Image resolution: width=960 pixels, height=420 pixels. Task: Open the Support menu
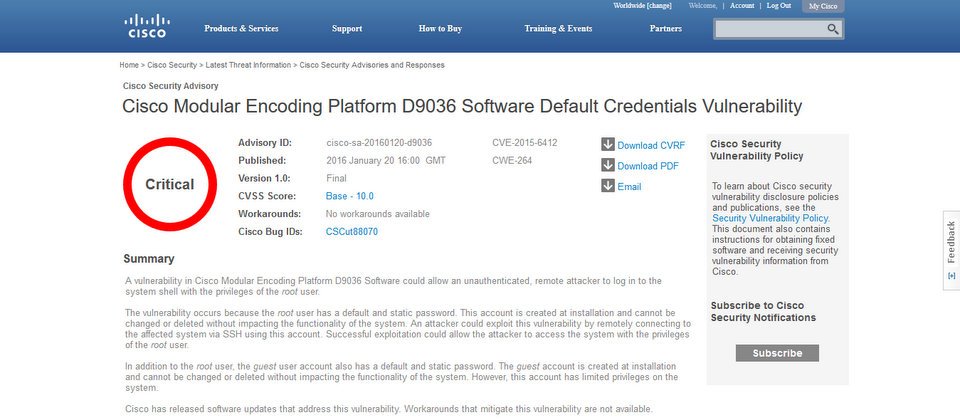(347, 29)
